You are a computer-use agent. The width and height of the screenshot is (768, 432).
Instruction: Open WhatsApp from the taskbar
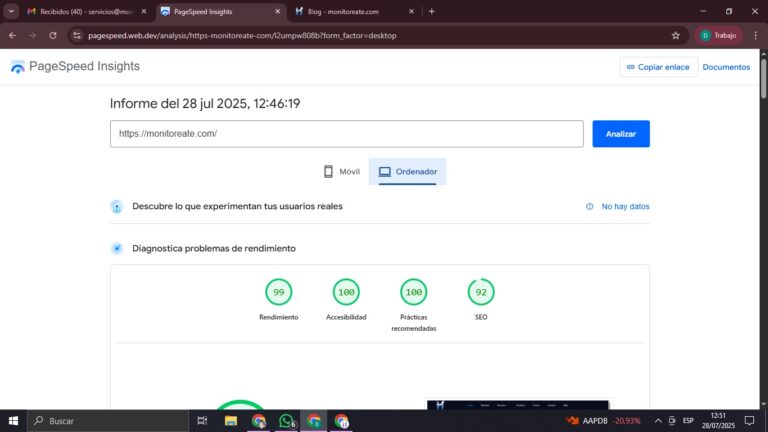287,421
